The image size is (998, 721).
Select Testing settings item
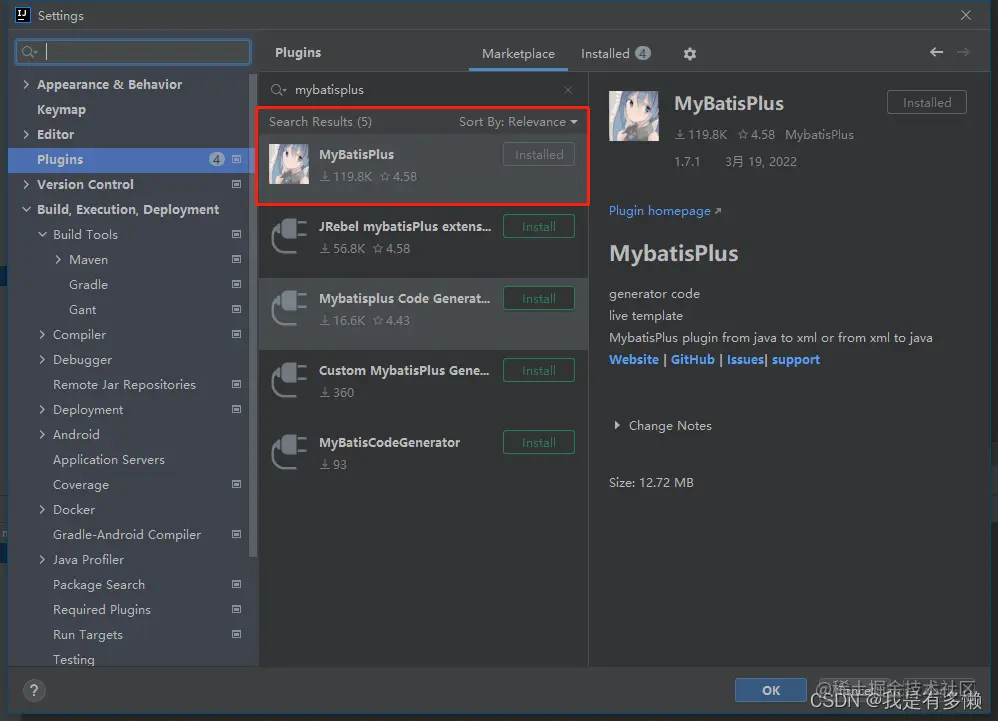74,659
